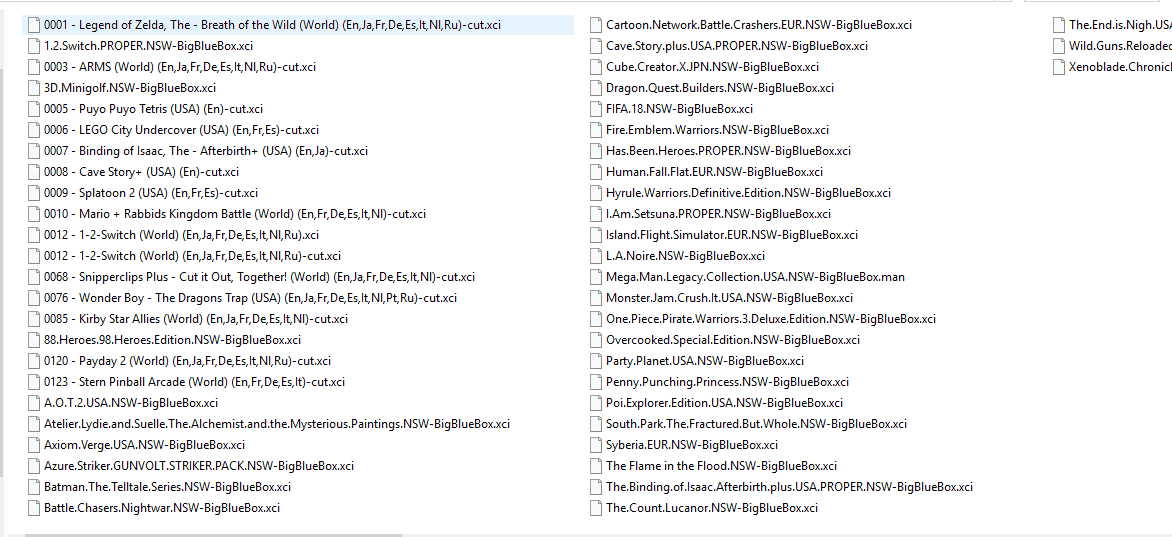Screen dimensions: 1172x537
Task: Select Has.Been.Heroes.PROPER file
Action: tap(728, 150)
